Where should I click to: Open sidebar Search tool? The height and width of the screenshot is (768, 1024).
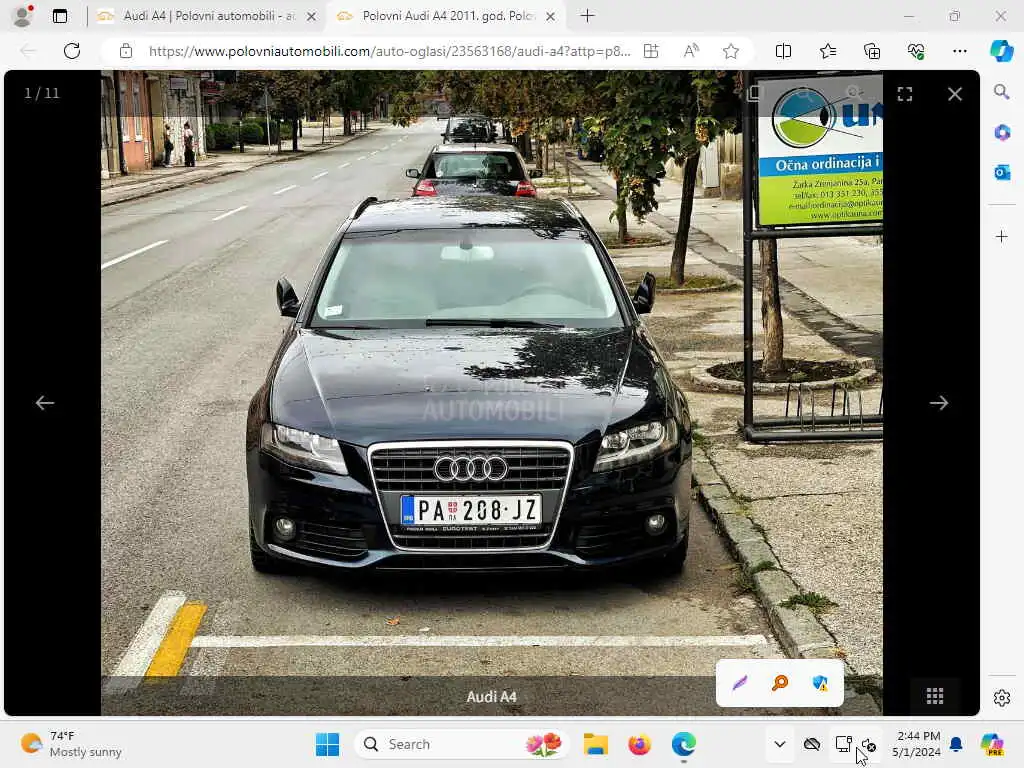click(1002, 92)
